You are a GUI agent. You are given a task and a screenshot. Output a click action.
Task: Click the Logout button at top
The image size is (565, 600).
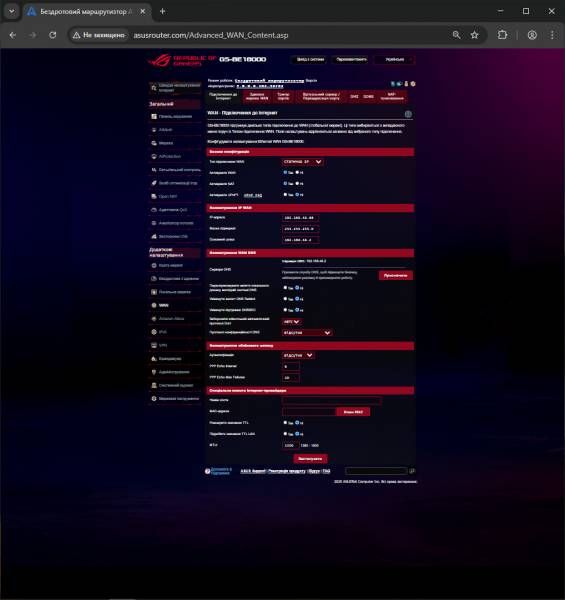310,60
